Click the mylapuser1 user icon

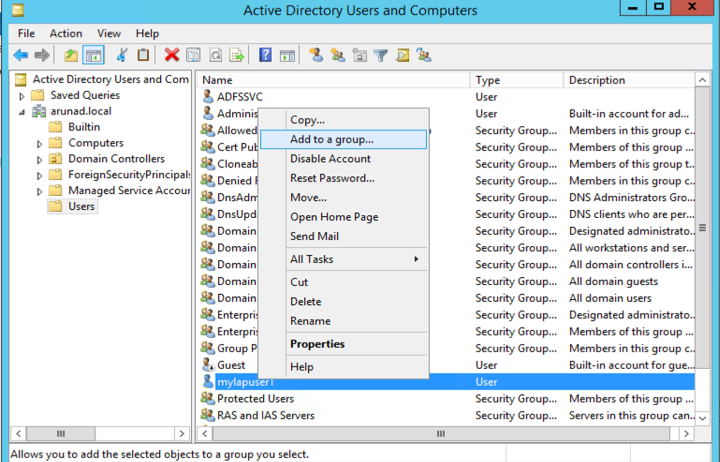208,381
